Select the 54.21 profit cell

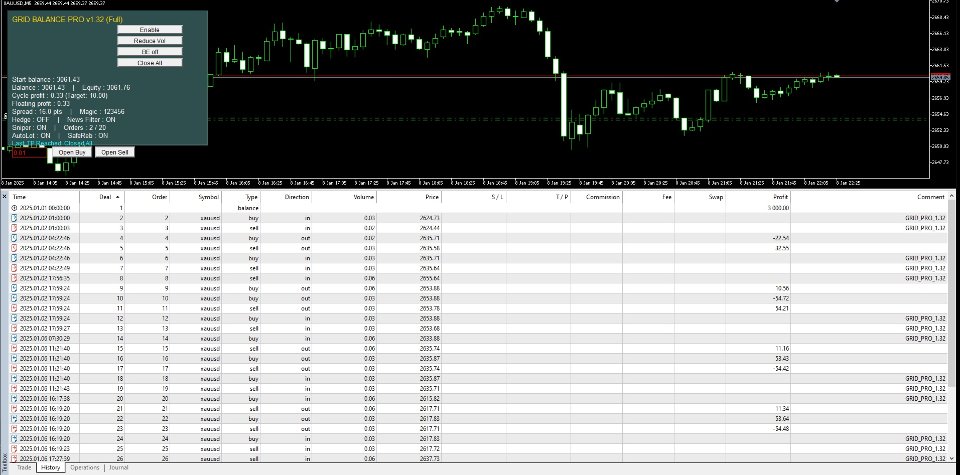coord(758,309)
